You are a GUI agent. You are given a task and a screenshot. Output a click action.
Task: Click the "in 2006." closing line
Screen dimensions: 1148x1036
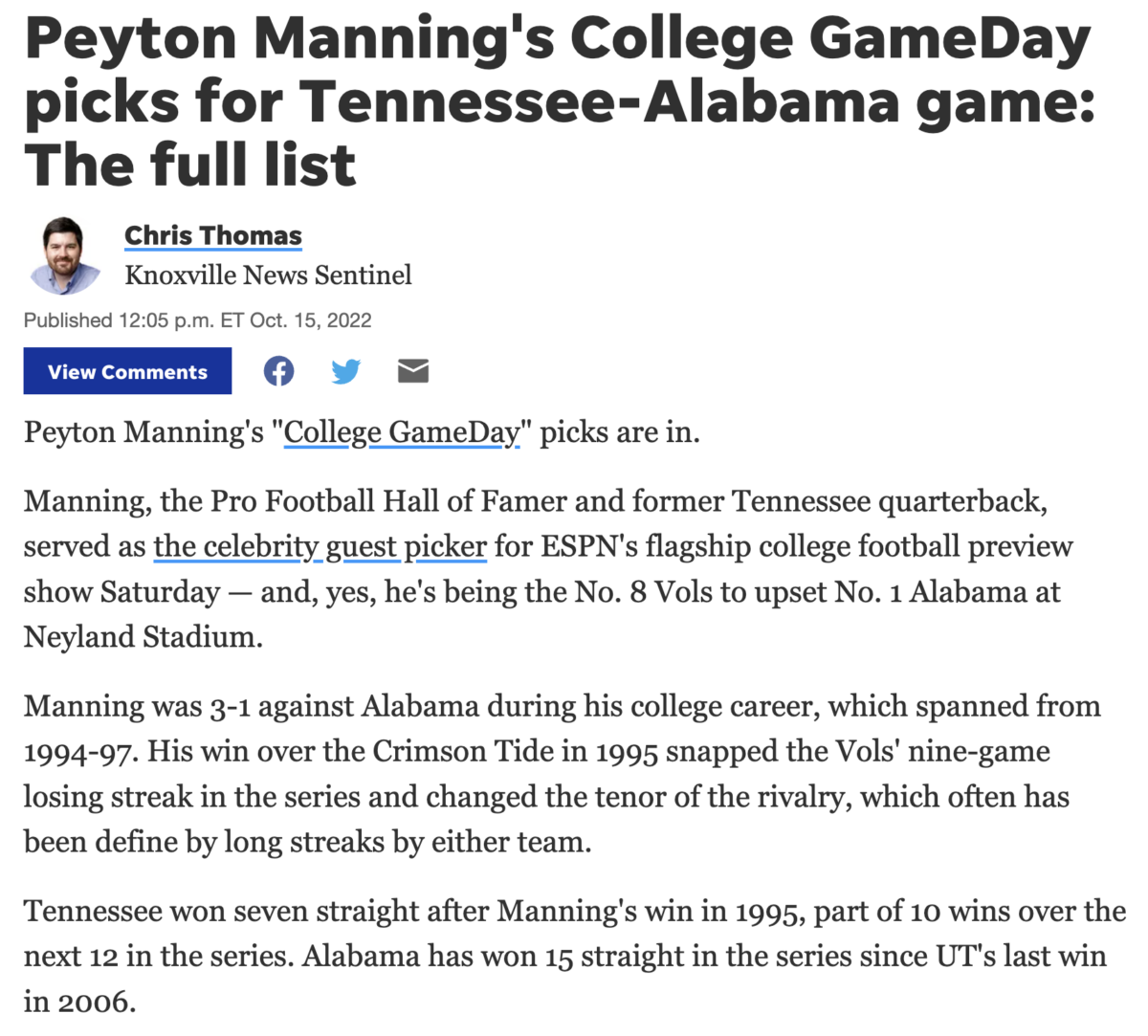click(80, 1002)
